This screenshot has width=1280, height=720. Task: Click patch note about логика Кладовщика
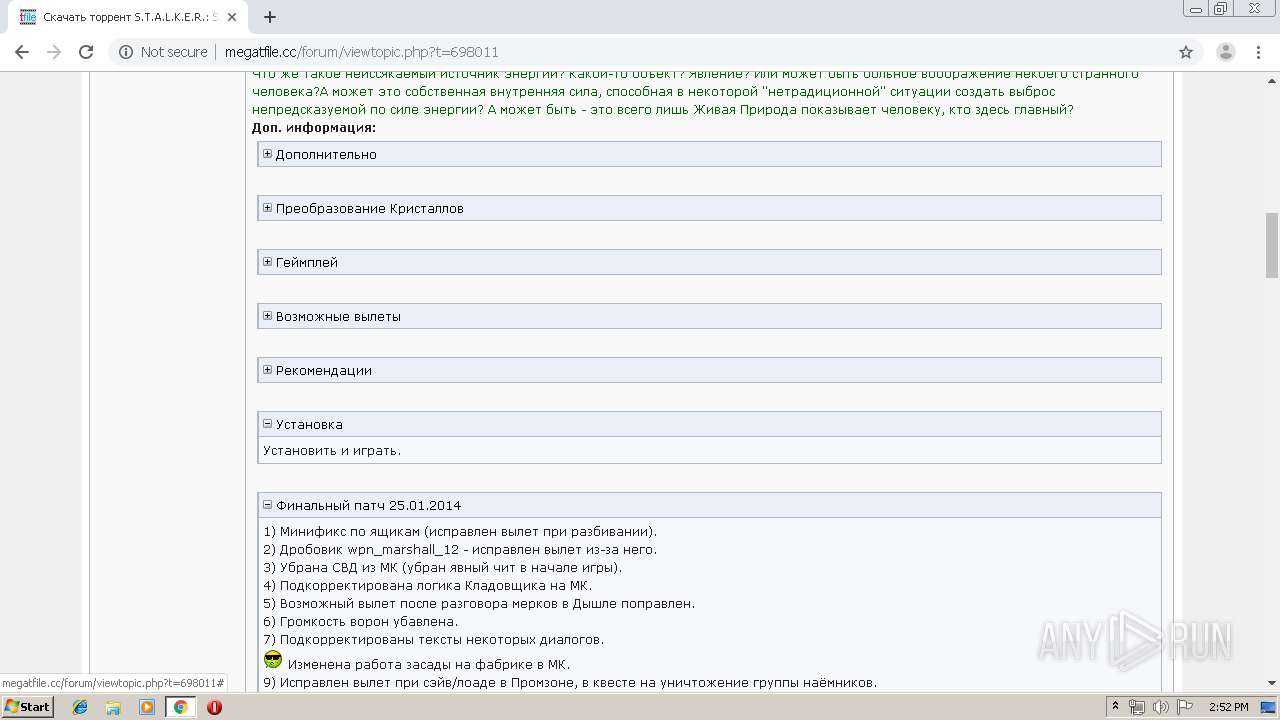click(x=428, y=585)
